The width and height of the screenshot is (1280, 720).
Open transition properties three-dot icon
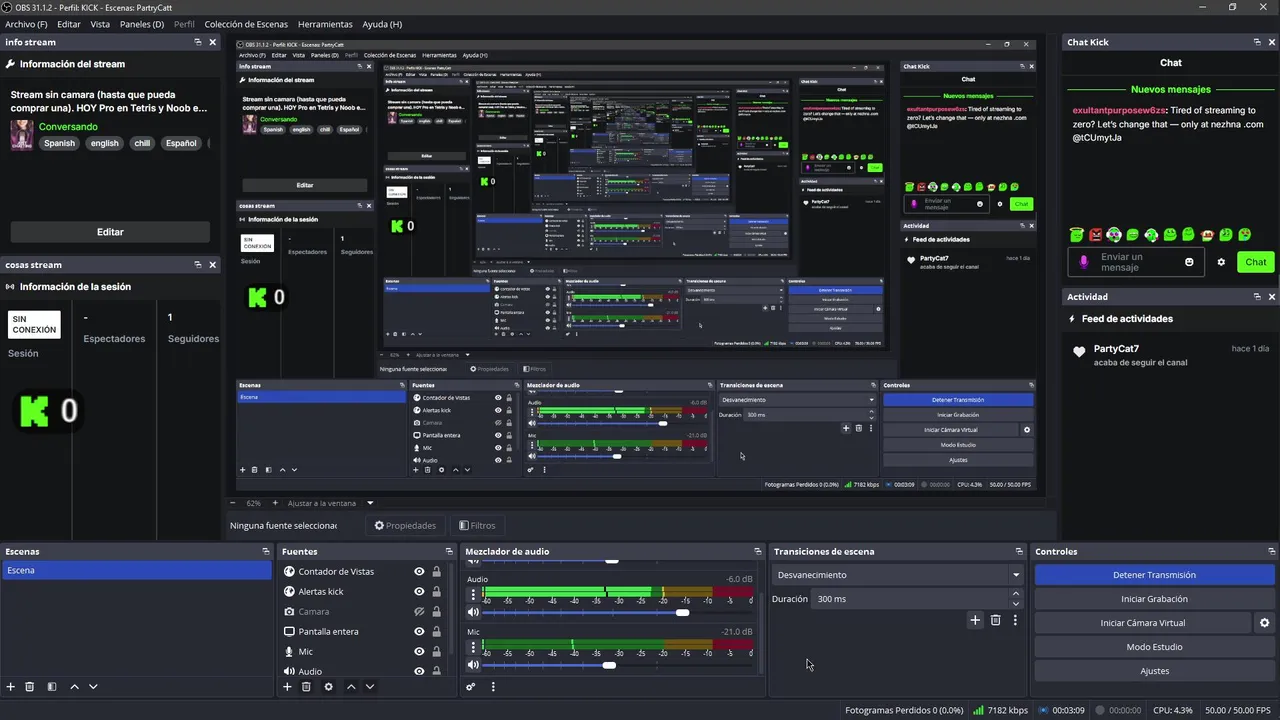1015,620
